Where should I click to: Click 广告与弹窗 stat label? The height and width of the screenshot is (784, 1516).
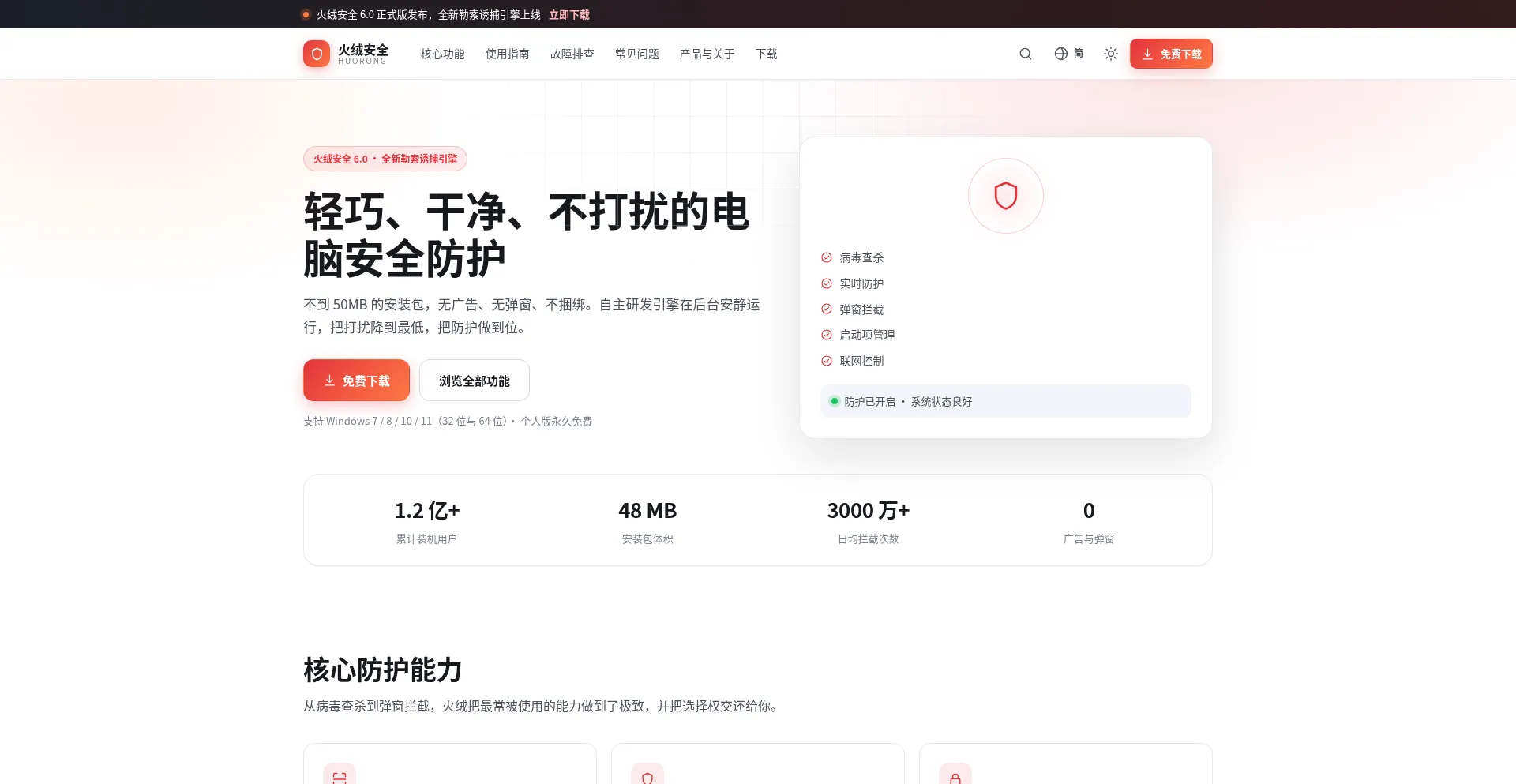pos(1089,539)
